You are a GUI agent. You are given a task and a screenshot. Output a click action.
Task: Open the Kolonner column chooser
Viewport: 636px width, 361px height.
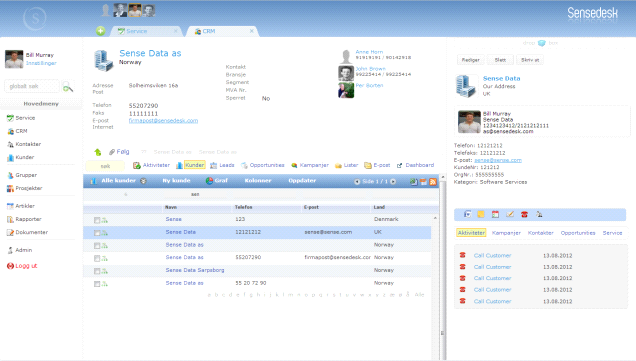click(x=258, y=180)
